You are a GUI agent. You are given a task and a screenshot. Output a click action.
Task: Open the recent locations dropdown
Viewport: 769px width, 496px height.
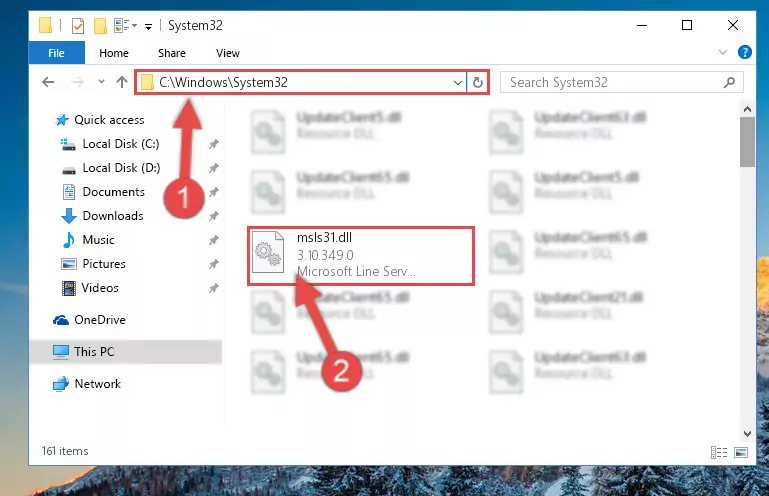pos(101,82)
